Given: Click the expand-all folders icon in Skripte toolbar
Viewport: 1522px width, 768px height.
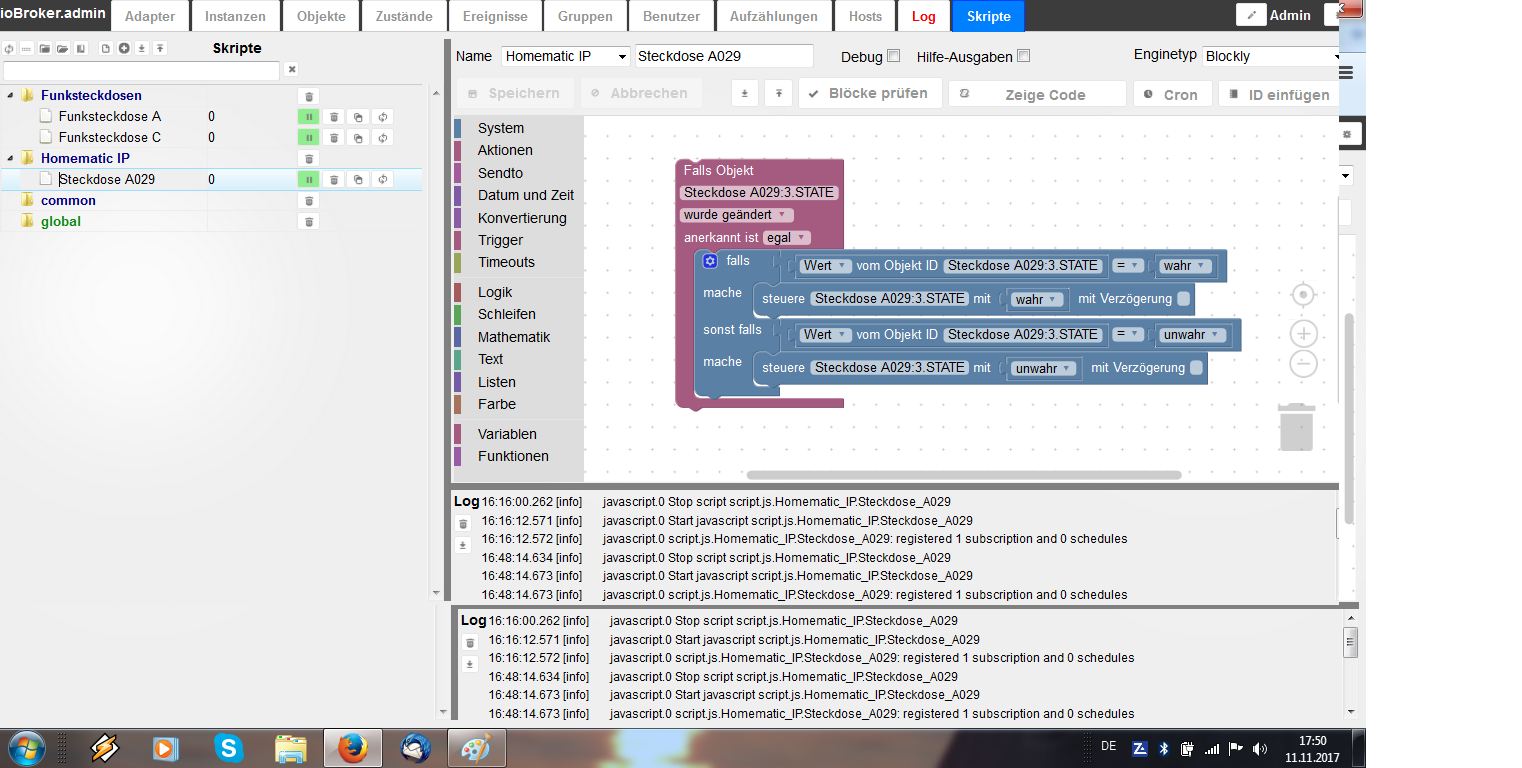Looking at the screenshot, I should [x=63, y=48].
